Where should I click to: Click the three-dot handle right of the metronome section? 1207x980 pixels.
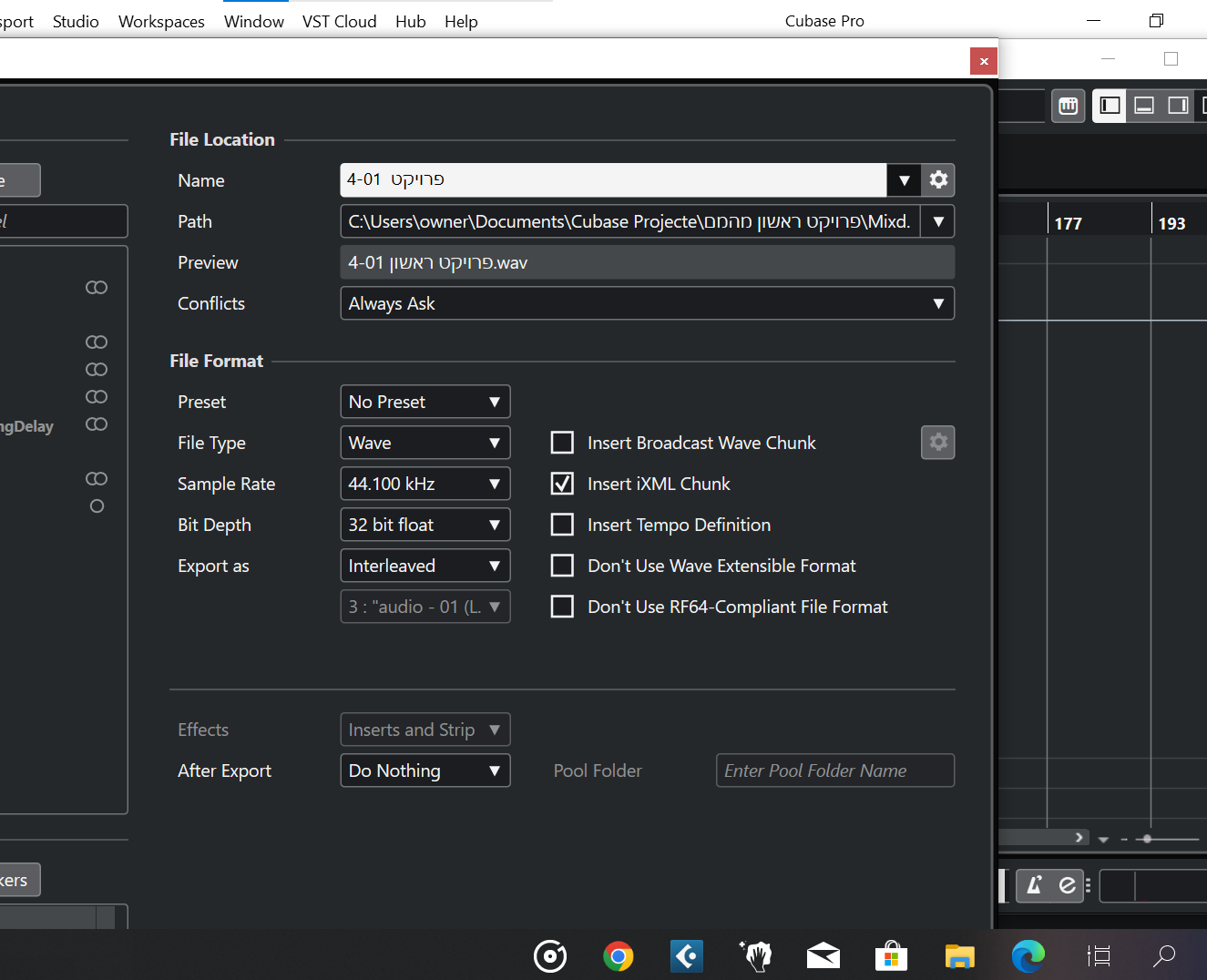pyautogui.click(x=1088, y=885)
